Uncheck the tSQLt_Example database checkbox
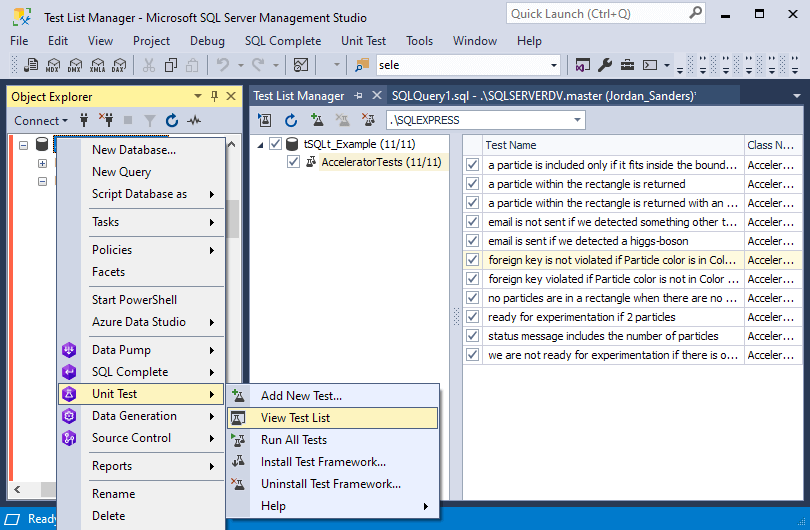The image size is (810, 530). click(276, 144)
